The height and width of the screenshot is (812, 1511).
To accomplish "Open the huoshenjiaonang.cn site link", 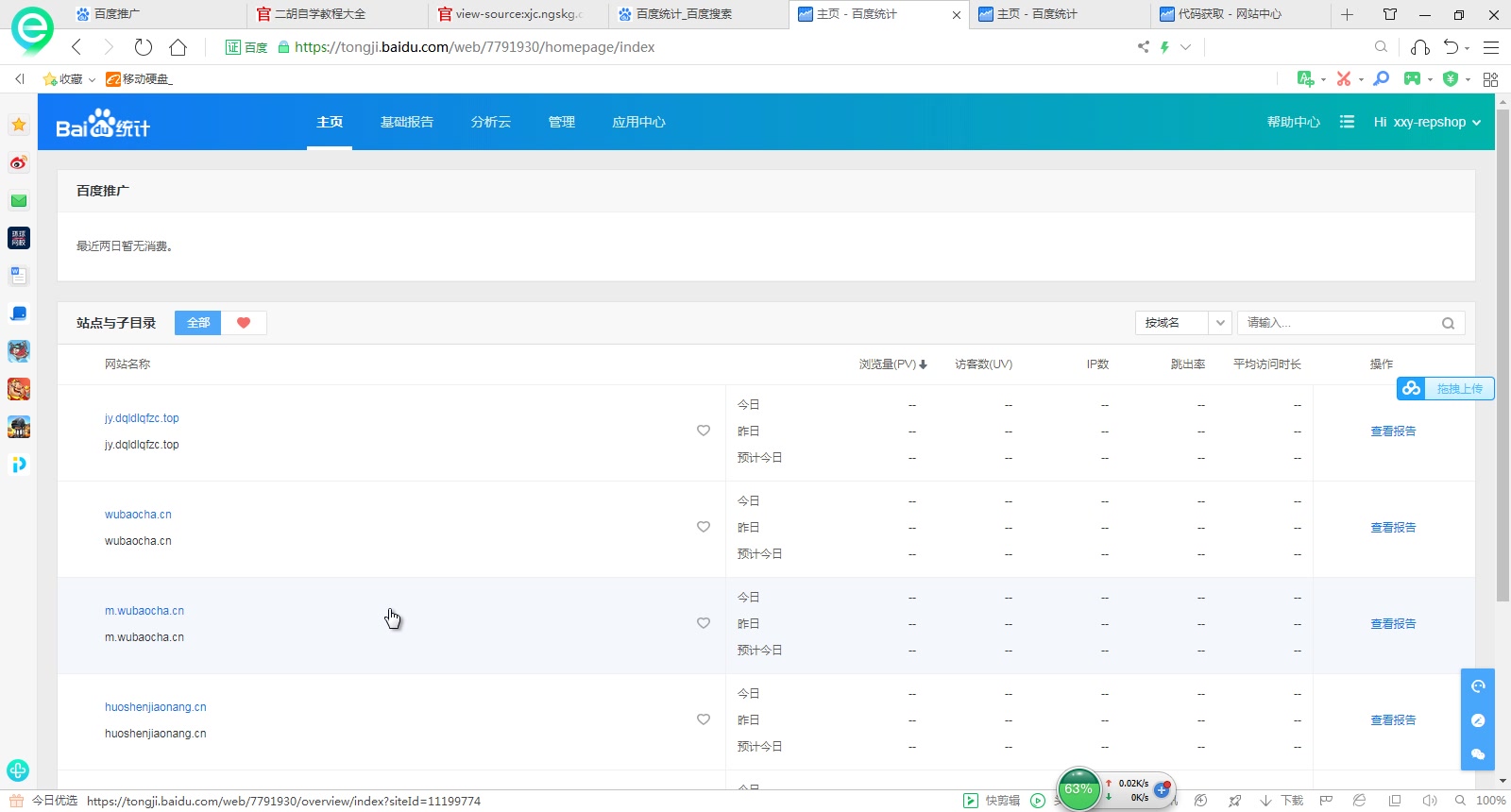I will click(x=156, y=707).
